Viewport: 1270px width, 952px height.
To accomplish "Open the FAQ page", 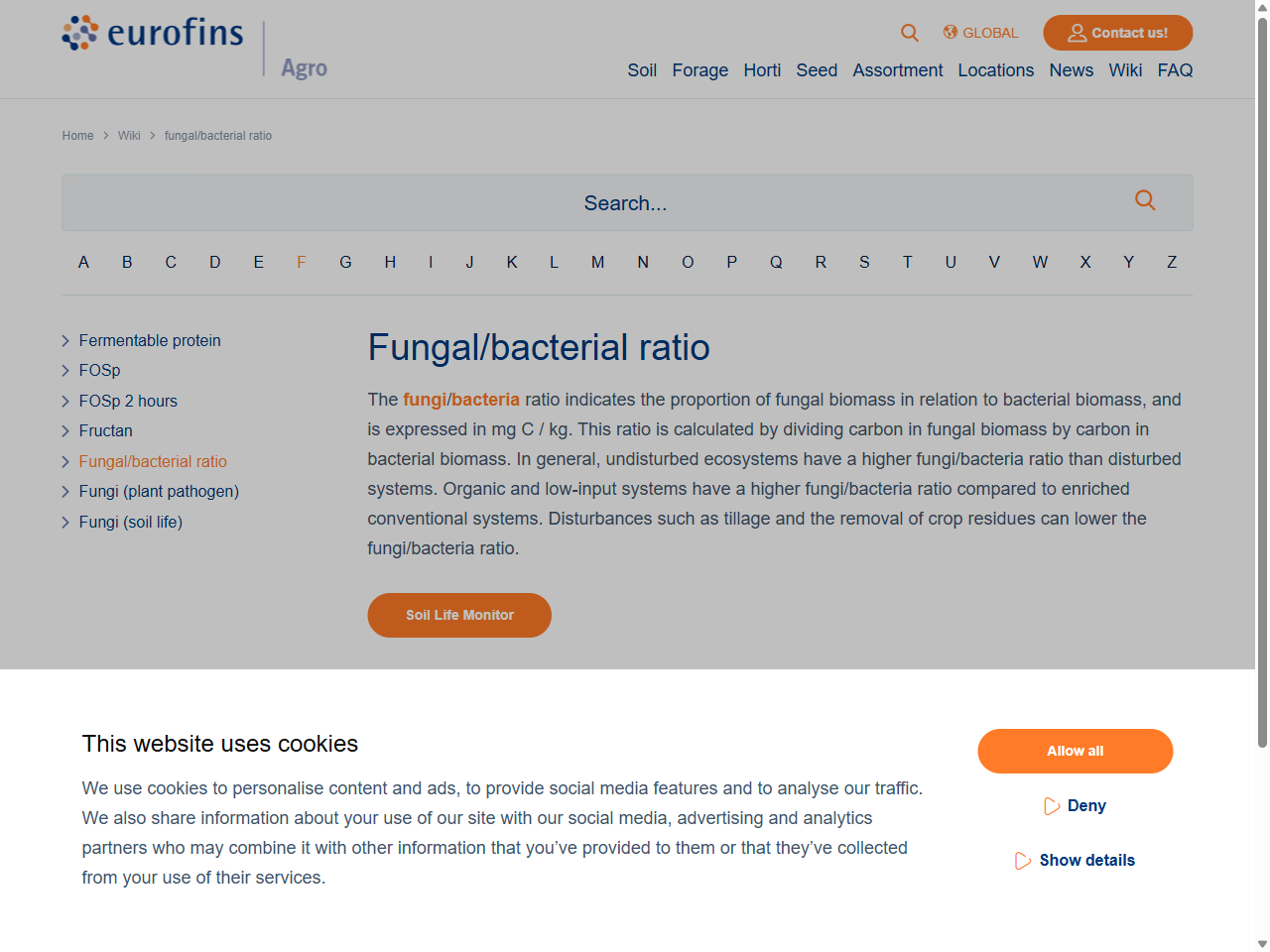I will 1175,70.
